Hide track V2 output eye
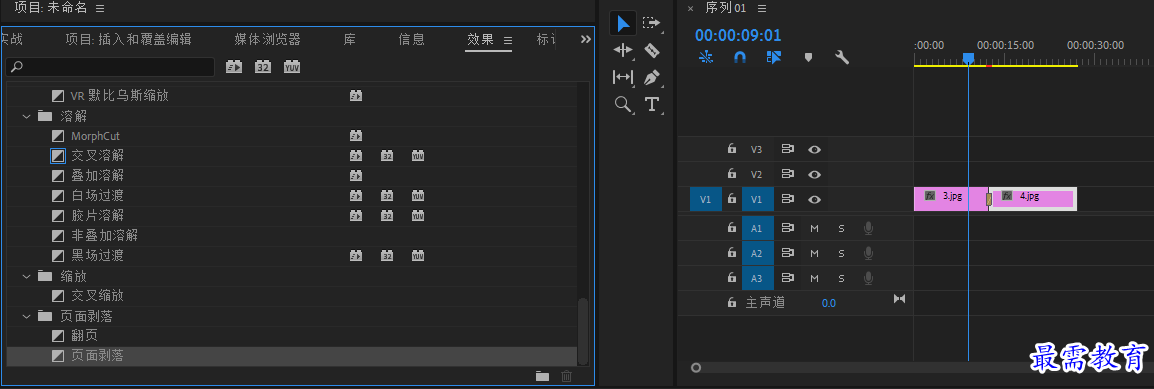1154x389 pixels. [x=814, y=174]
